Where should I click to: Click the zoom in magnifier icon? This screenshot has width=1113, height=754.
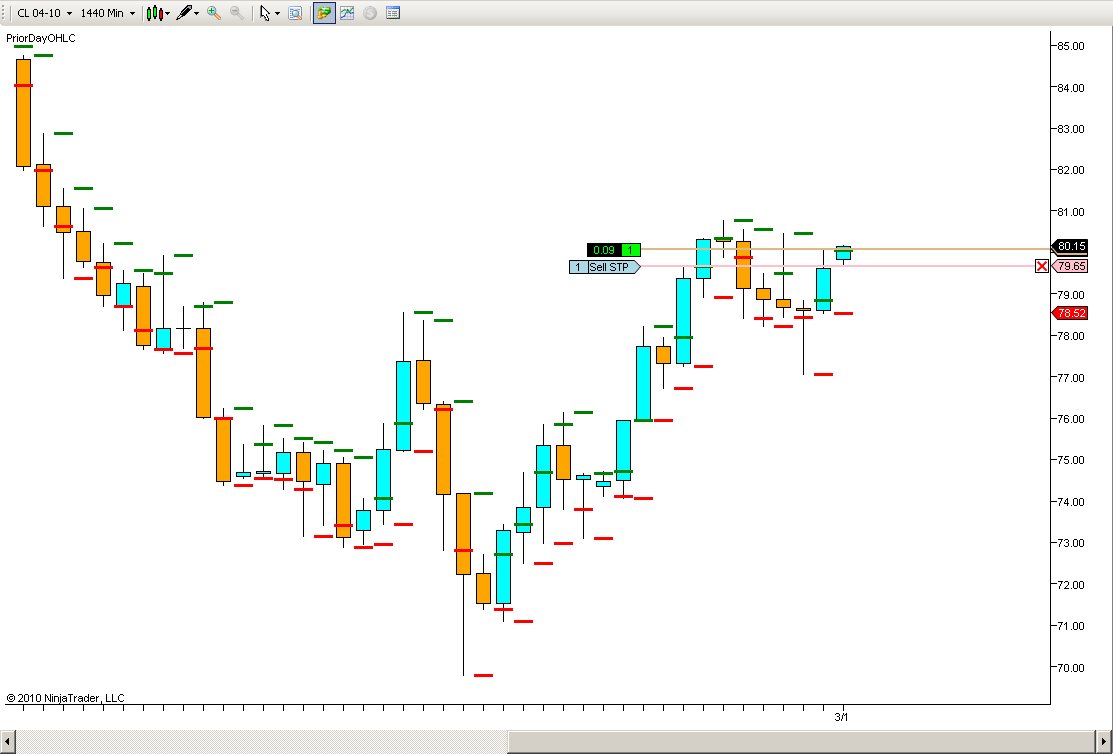coord(214,13)
